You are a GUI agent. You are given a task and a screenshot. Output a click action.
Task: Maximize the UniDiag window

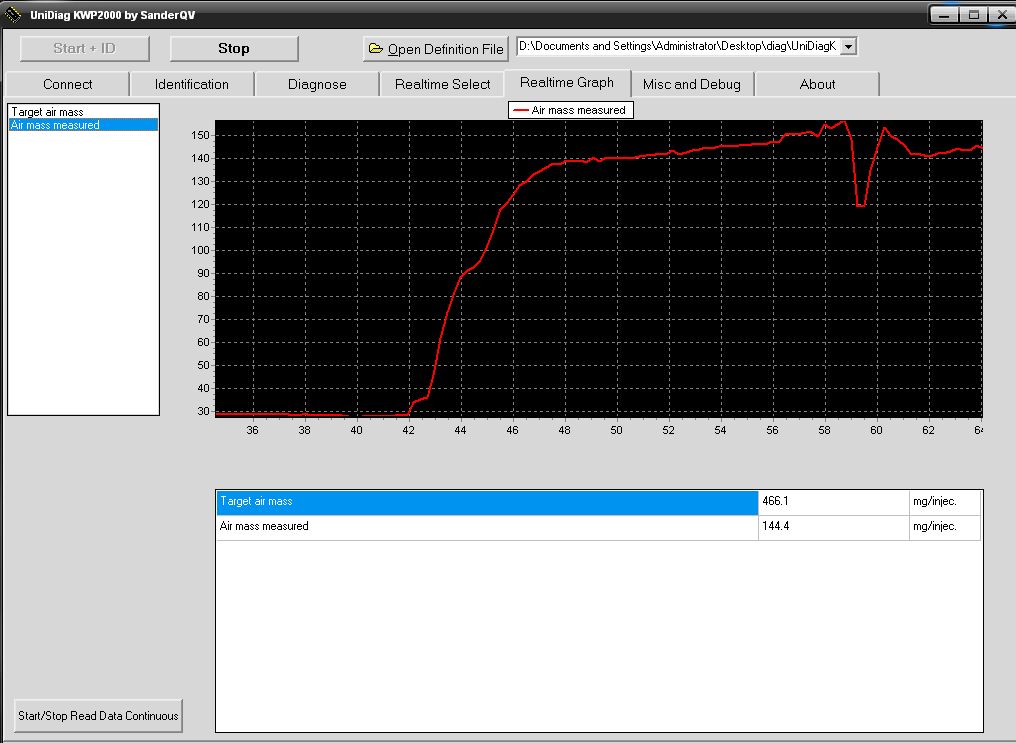coord(972,14)
